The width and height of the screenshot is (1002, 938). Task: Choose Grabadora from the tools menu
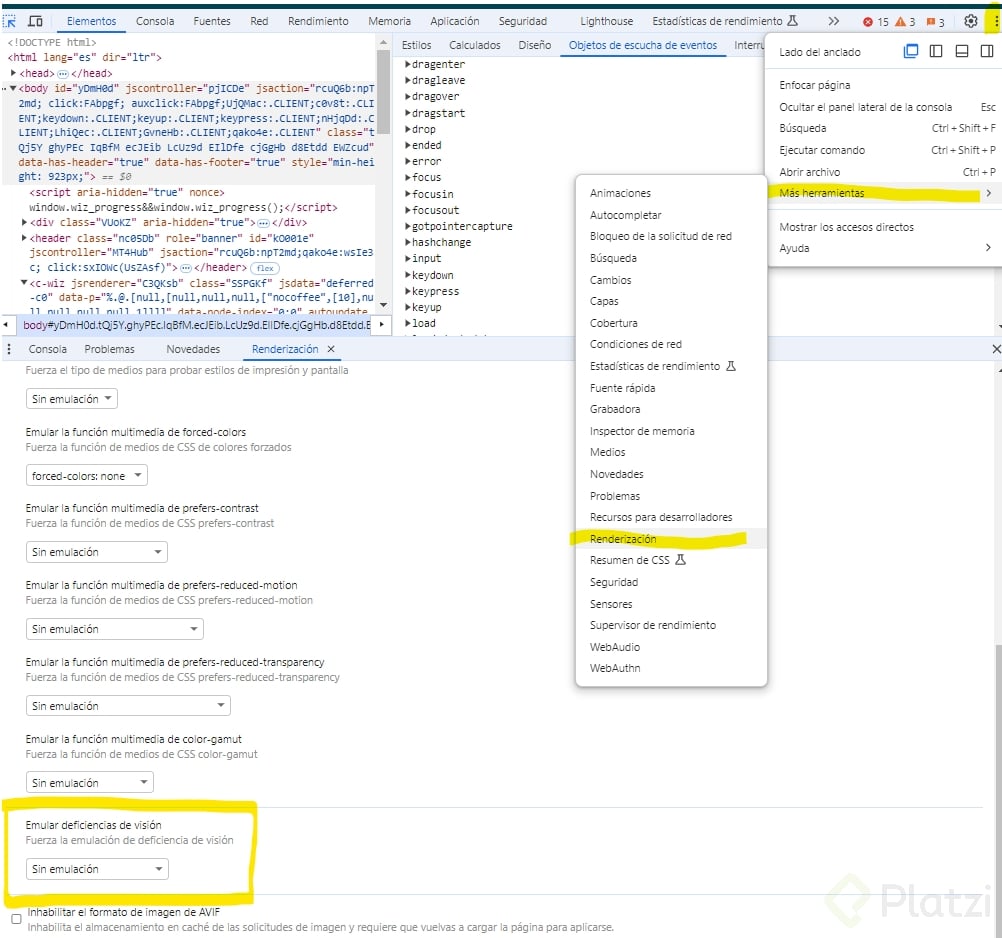[671, 409]
